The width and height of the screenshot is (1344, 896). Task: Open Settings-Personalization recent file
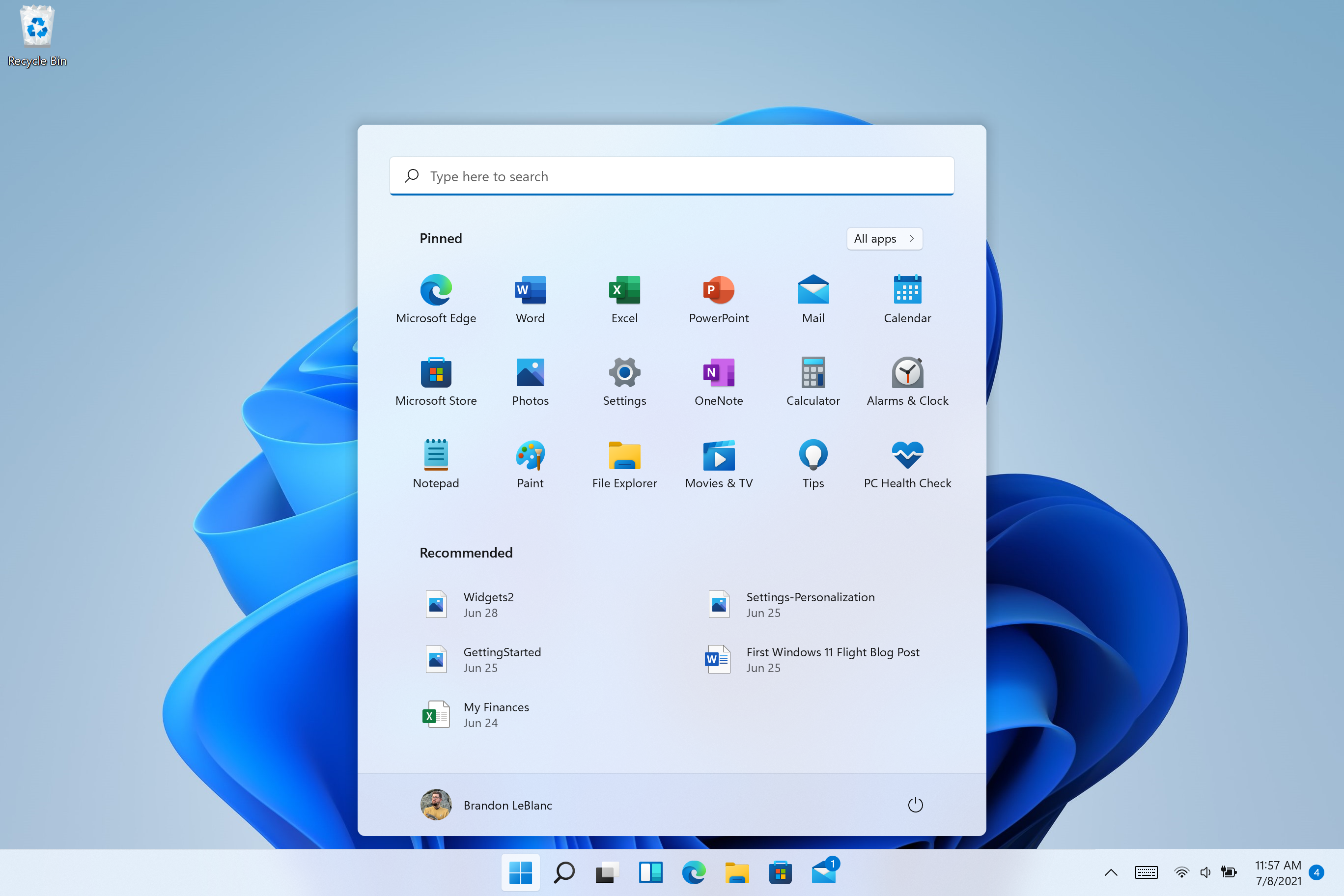click(x=810, y=604)
